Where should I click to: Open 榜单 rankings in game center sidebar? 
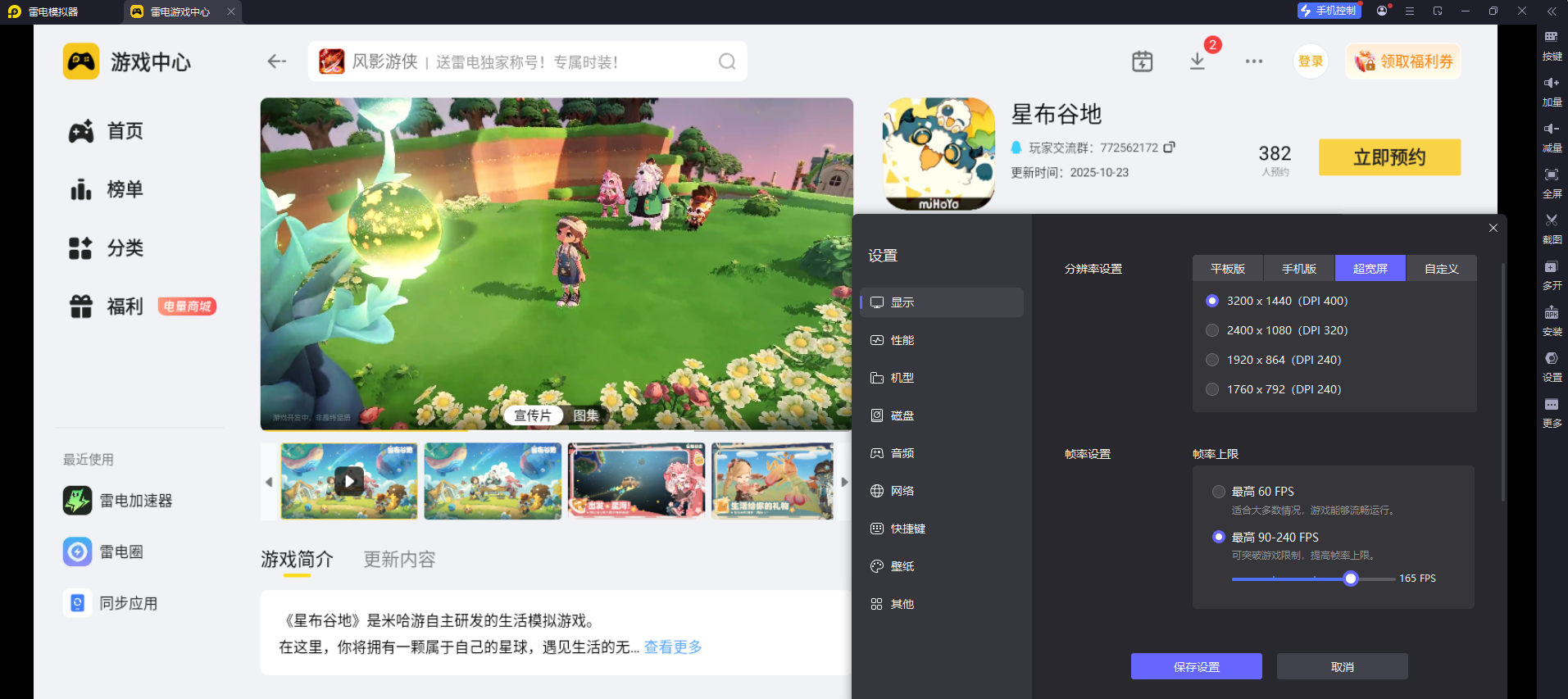[x=107, y=189]
